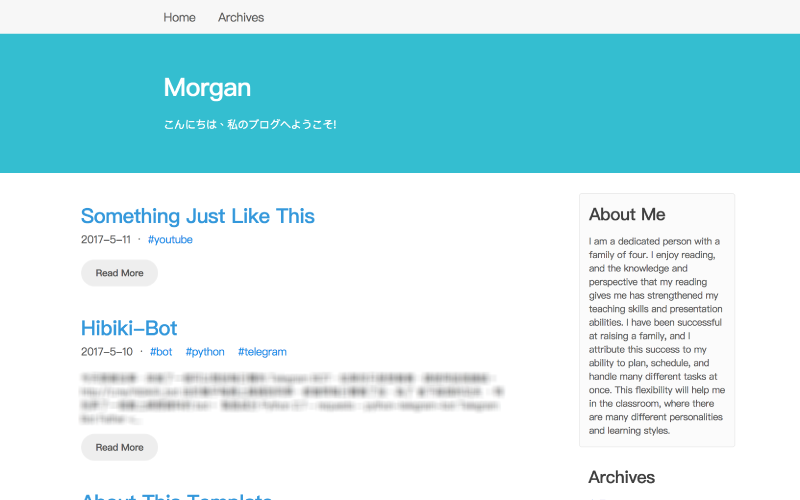Screen dimensions: 800x500
Task: Go to Archives in the top navigation
Action: coord(241,17)
